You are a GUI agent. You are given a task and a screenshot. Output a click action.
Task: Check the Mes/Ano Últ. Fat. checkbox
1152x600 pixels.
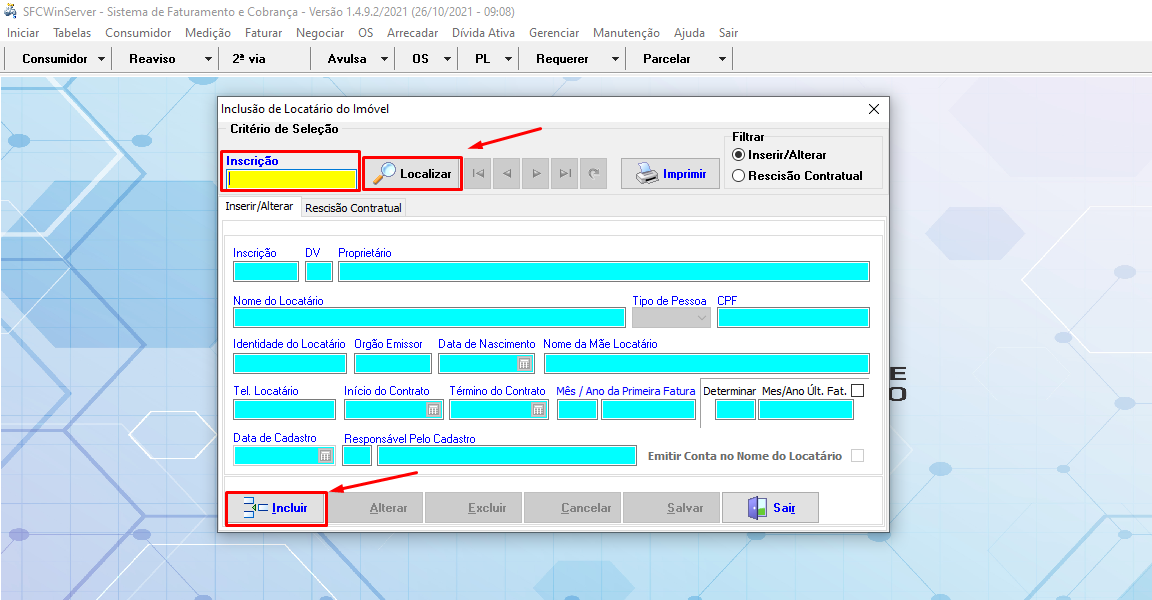pos(857,391)
